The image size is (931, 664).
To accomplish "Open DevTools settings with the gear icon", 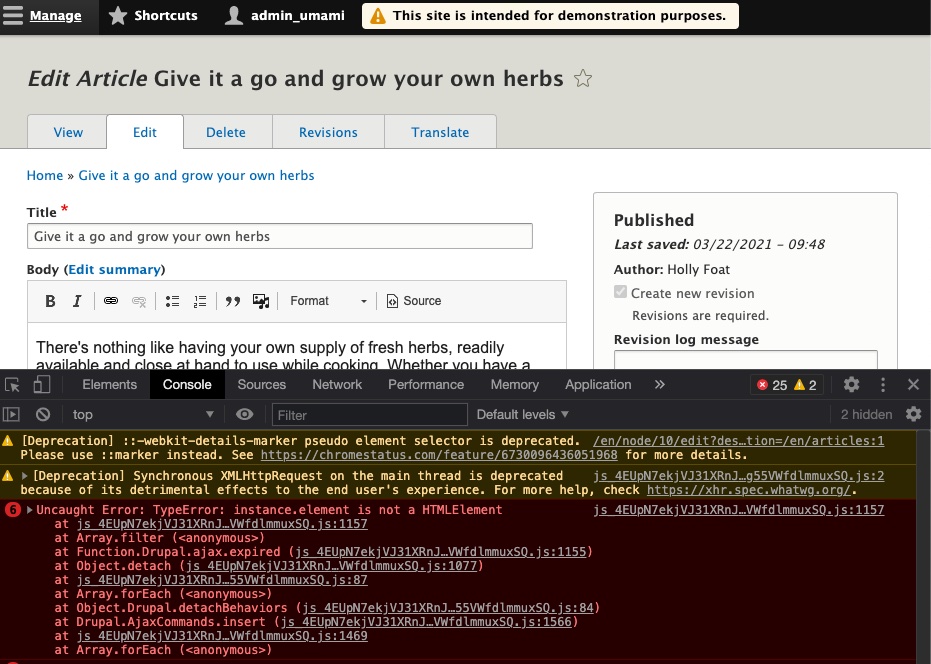I will [851, 384].
